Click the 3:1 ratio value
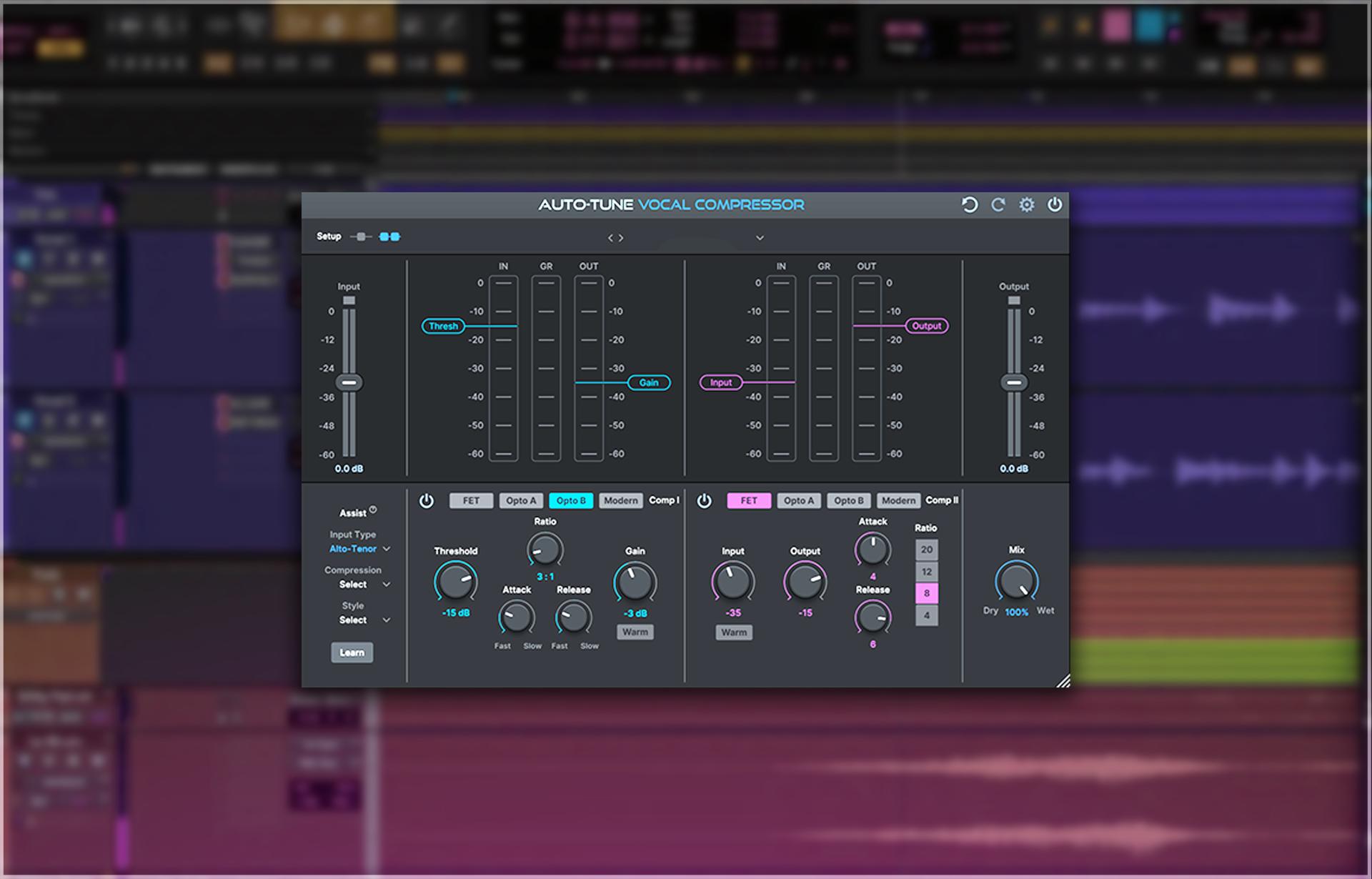Screen dimensions: 1372x879 [545, 577]
